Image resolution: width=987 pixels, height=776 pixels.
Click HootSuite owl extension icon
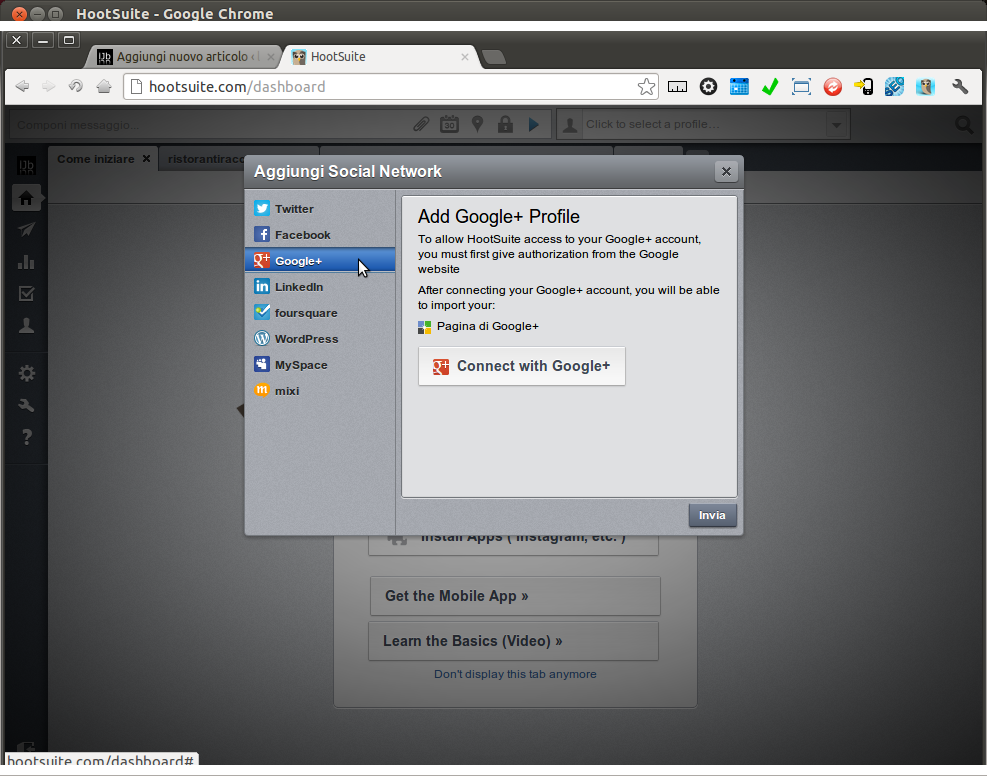click(925, 87)
